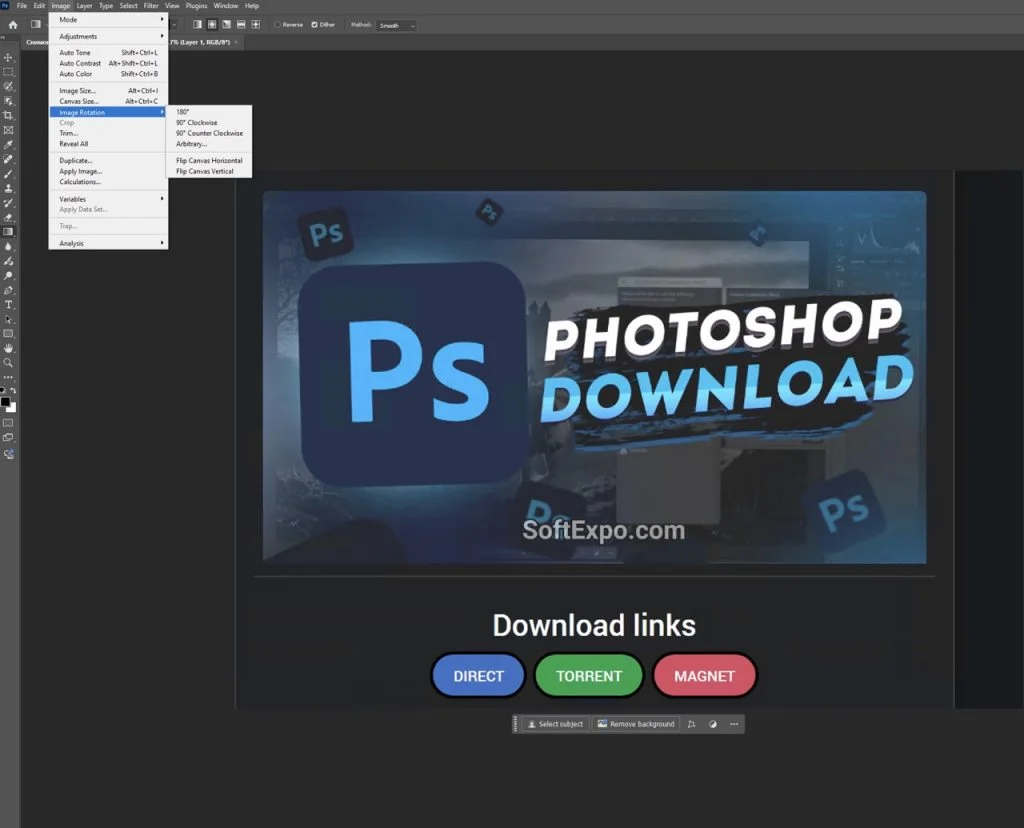The image size is (1024, 828).
Task: Open the Filter menu
Action: pos(150,5)
